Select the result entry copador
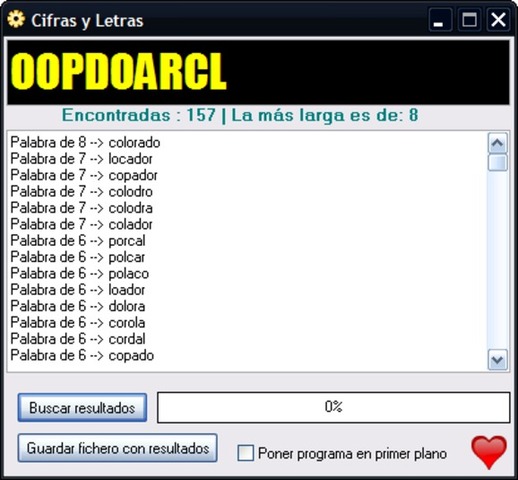This screenshot has width=518, height=480. tap(84, 175)
